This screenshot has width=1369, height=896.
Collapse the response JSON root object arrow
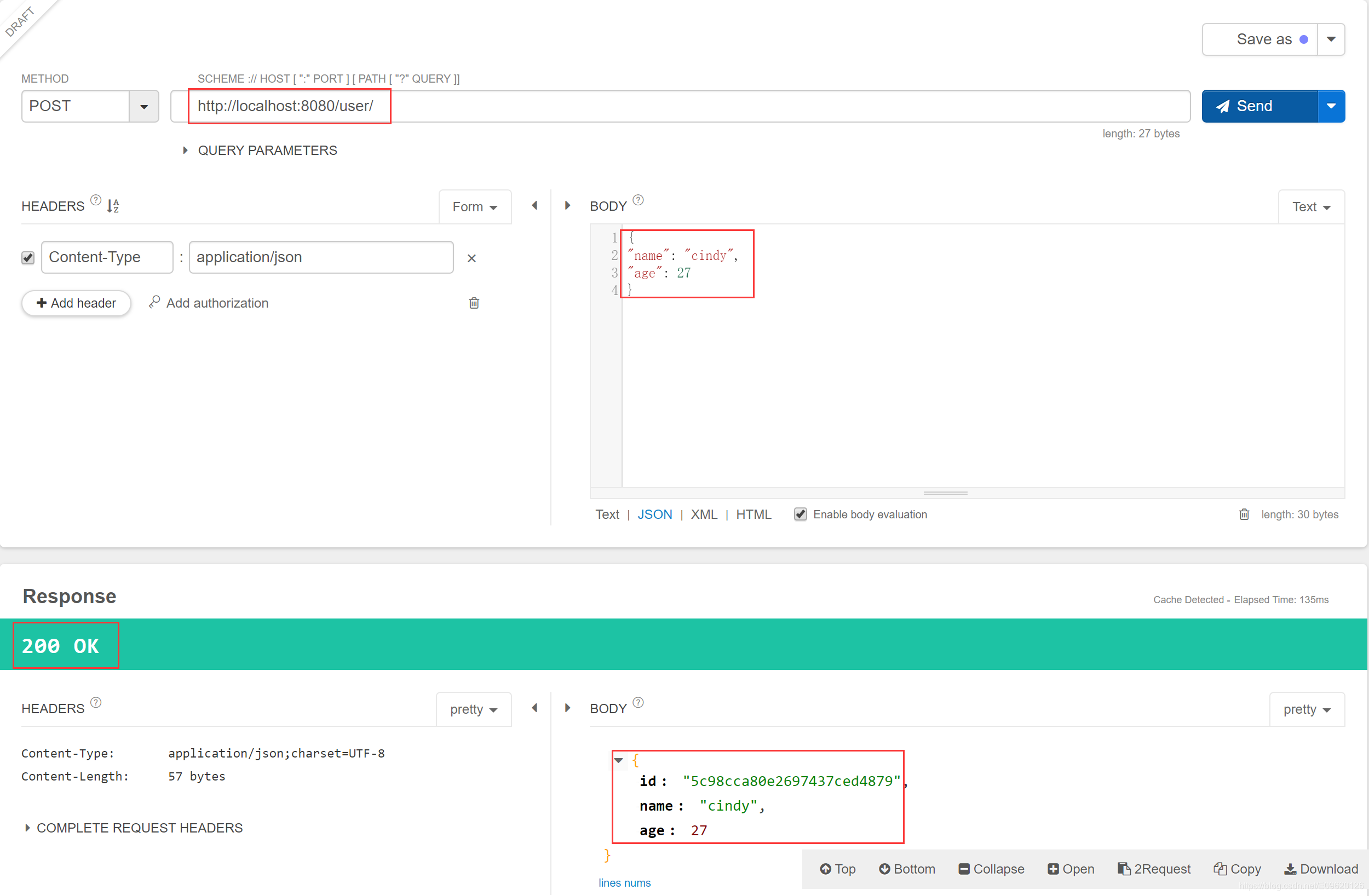(x=619, y=760)
